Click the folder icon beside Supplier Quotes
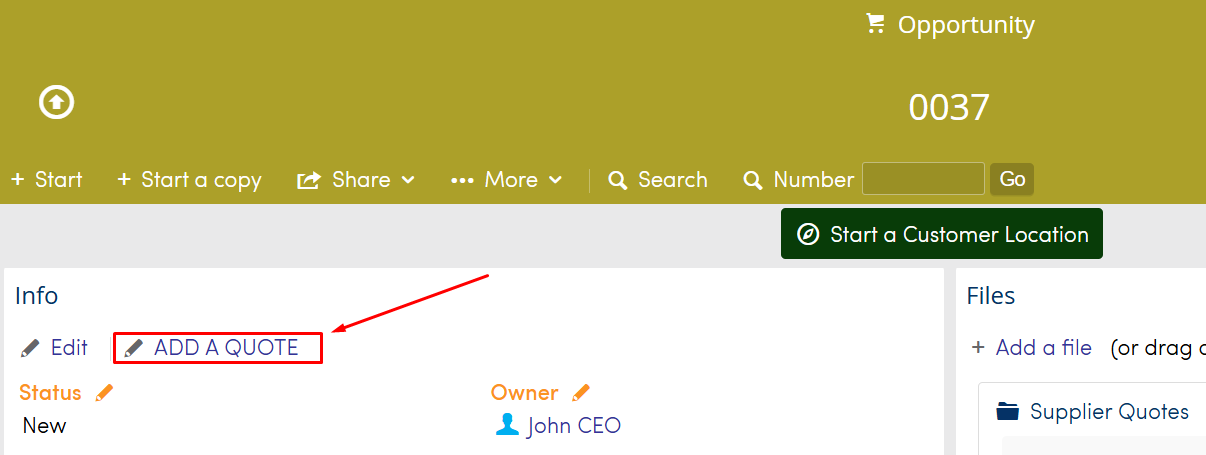This screenshot has height=455, width=1206. coord(1008,411)
